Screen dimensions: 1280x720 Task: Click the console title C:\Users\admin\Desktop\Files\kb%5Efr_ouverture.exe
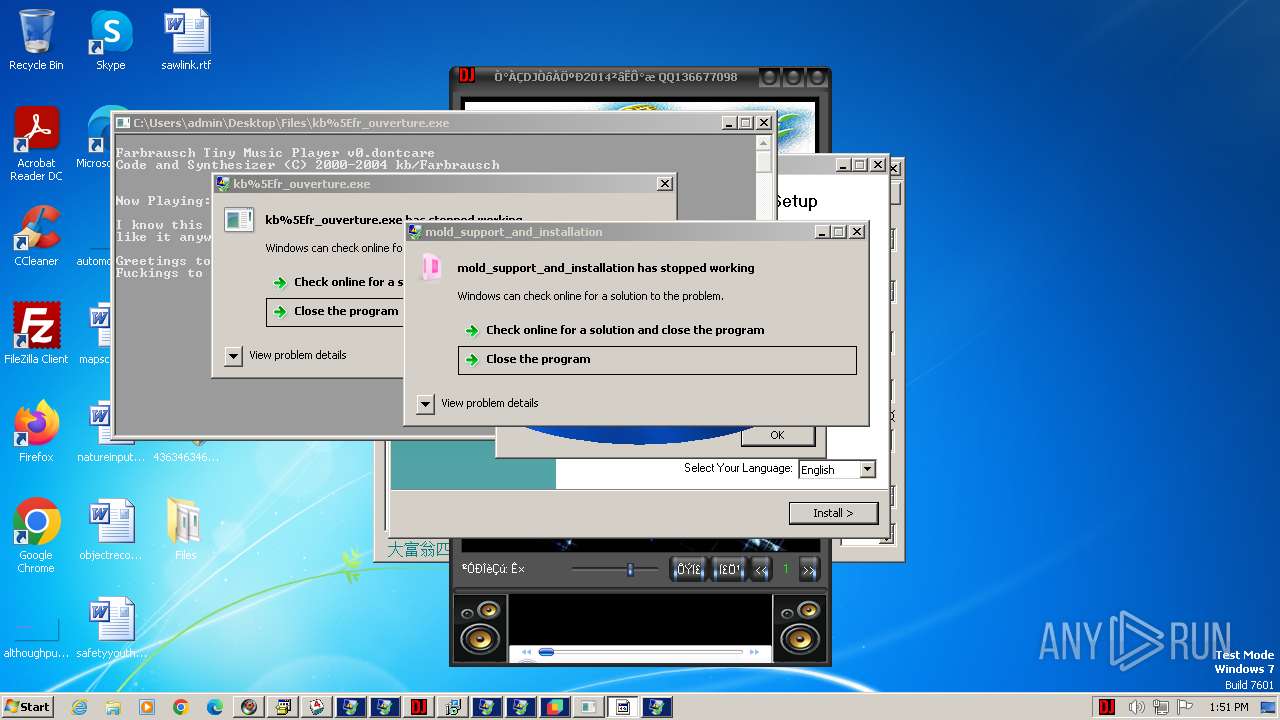click(291, 123)
